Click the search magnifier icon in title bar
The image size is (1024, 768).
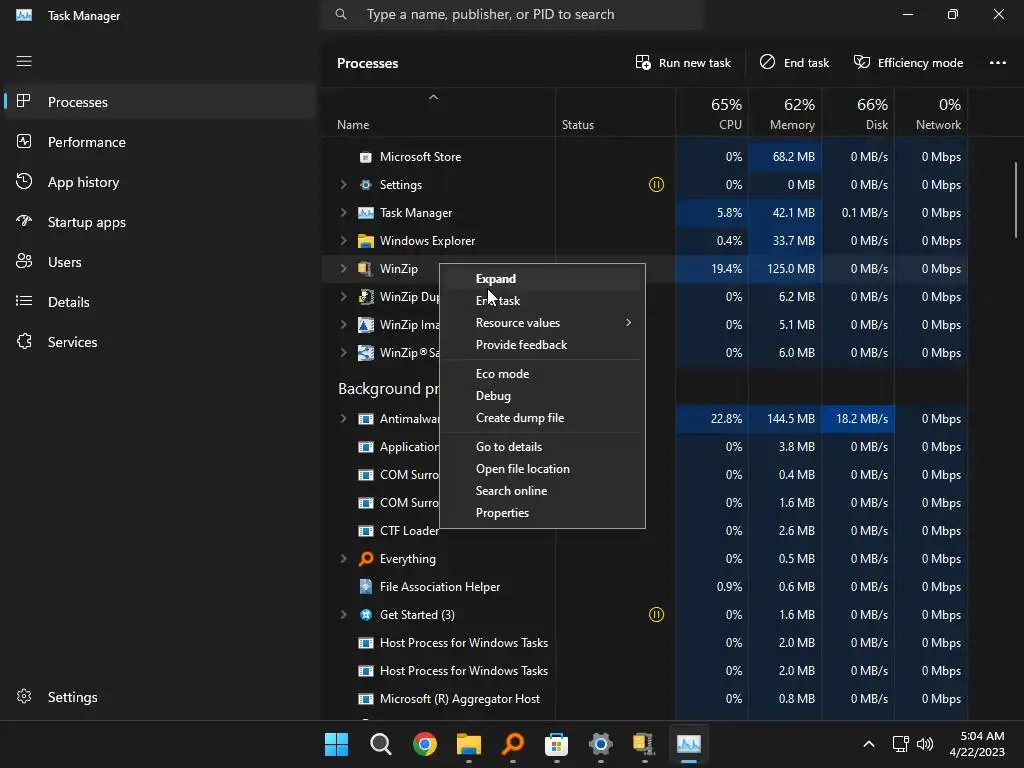341,14
